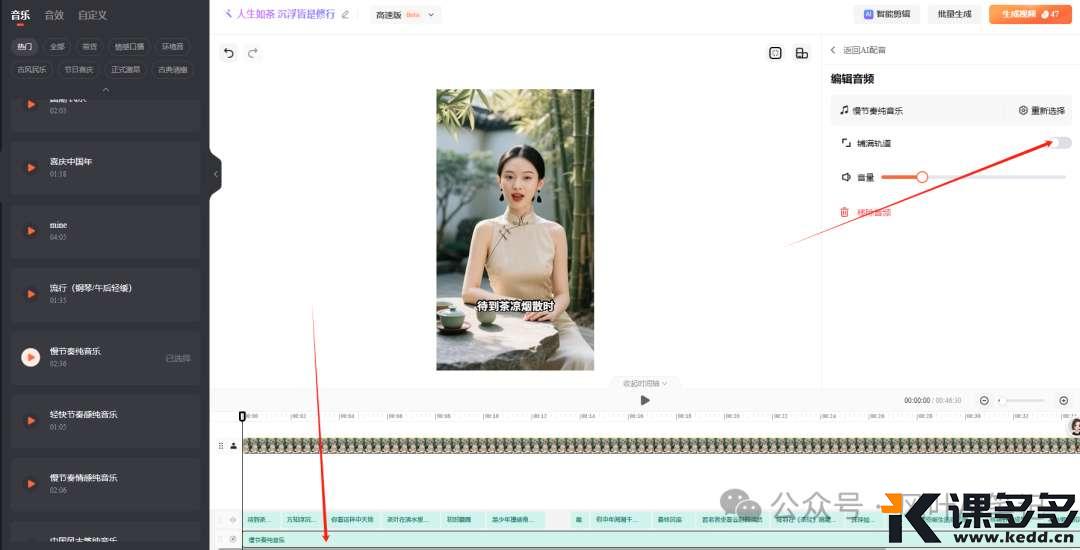Click the trash icon to remove audio
This screenshot has width=1080, height=550.
(844, 212)
